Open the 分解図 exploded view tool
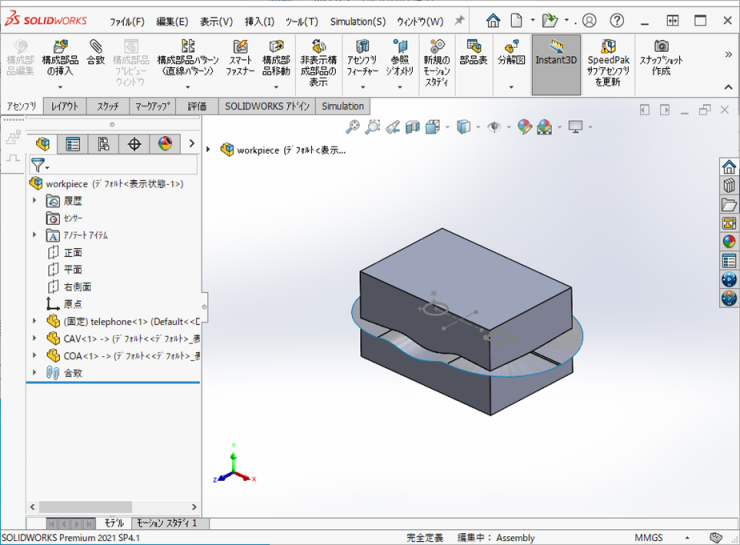Screen dimensions: 740x545 (x=510, y=52)
